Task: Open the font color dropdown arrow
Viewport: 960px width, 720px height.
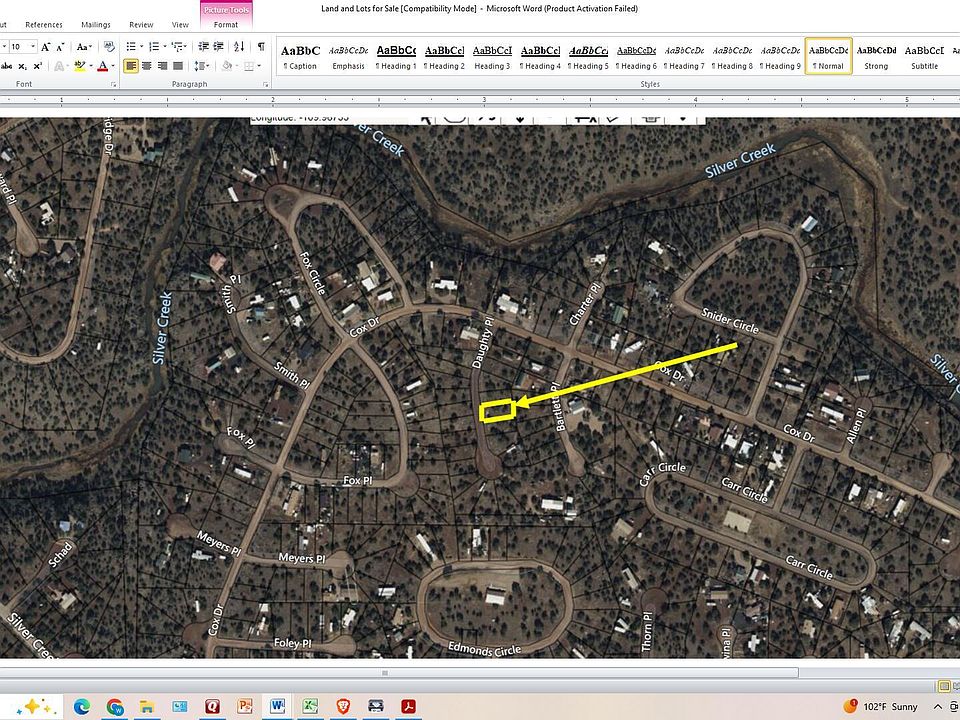Action: pos(113,66)
